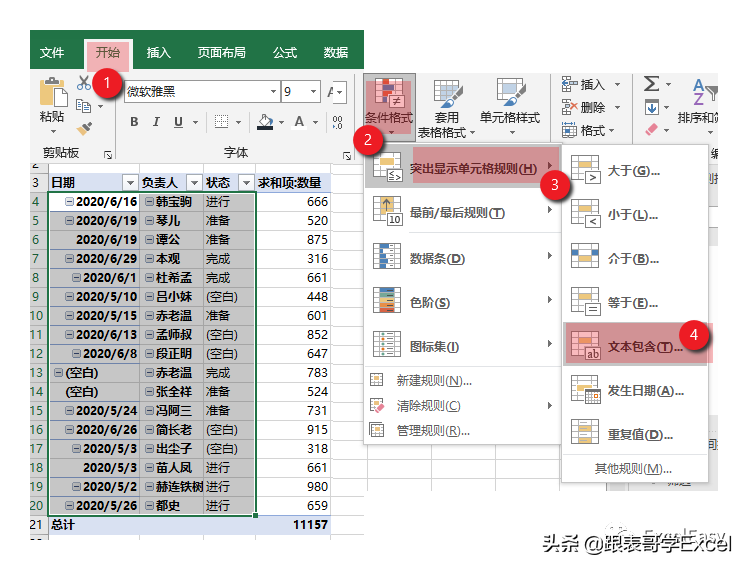Open 图标集 submenu
Image resolution: width=748 pixels, height=570 pixels.
tap(463, 346)
